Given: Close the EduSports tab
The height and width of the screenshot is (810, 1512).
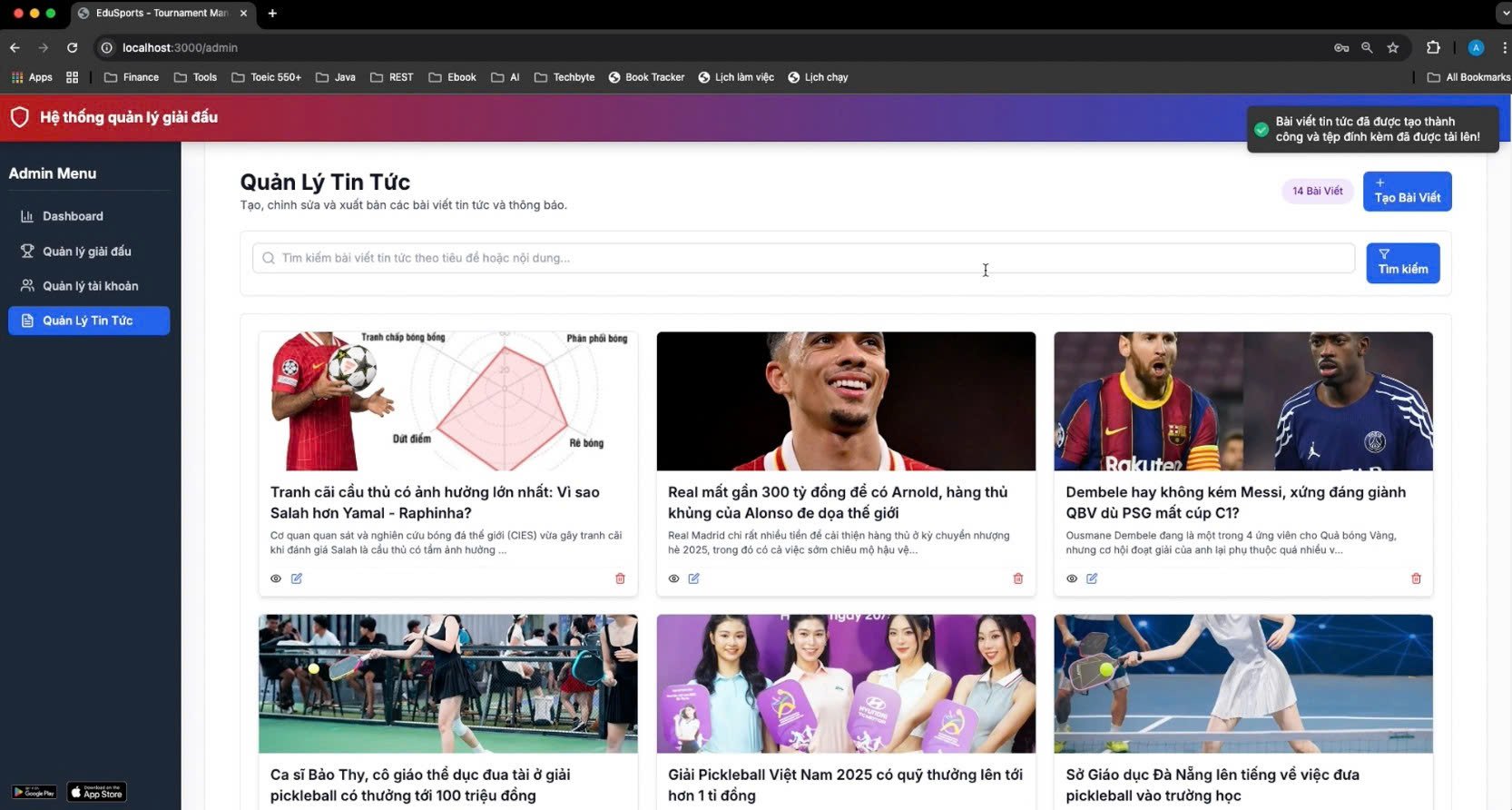Looking at the screenshot, I should click(x=243, y=13).
